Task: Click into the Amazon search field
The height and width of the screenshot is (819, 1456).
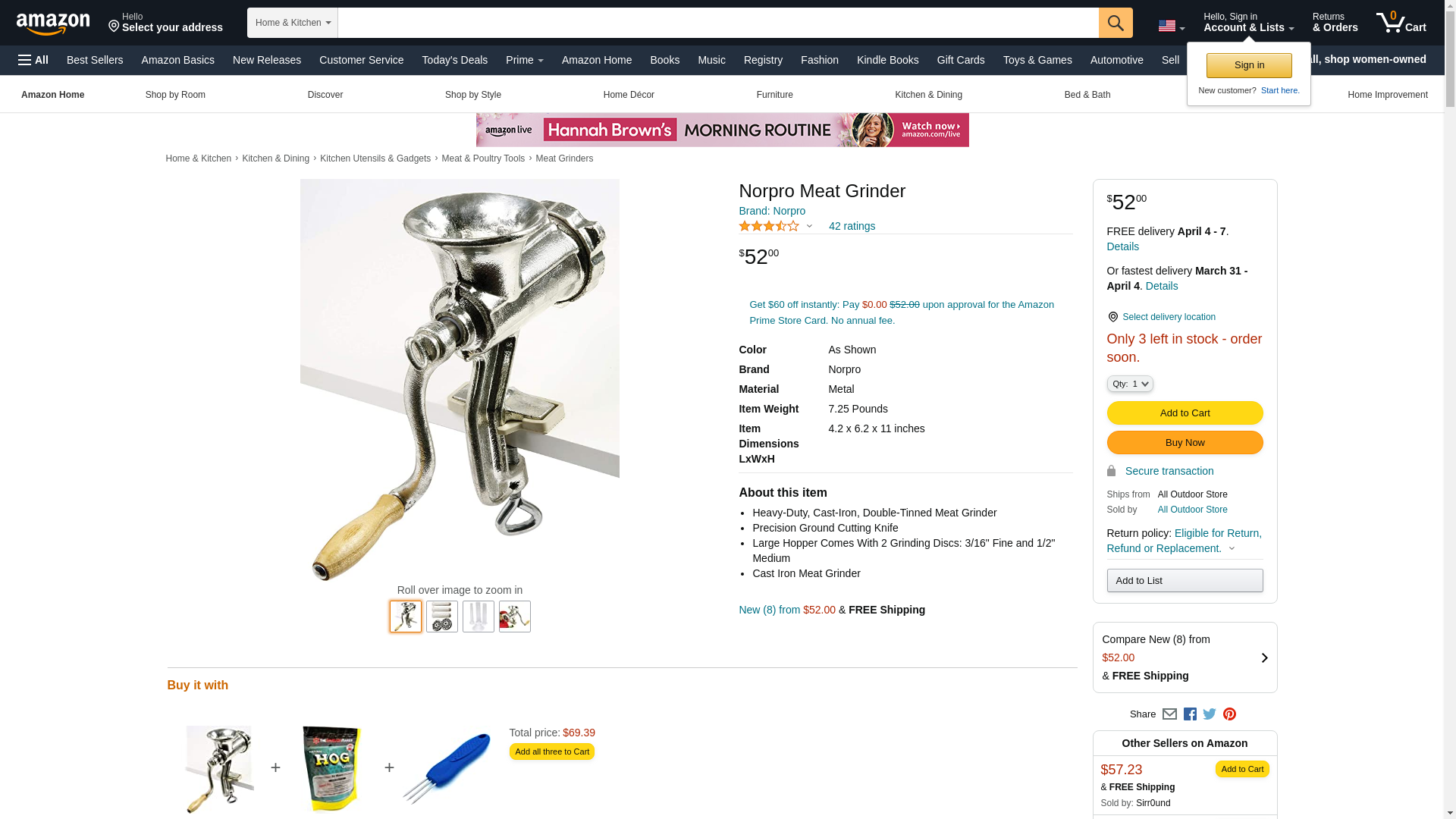Action: [718, 23]
